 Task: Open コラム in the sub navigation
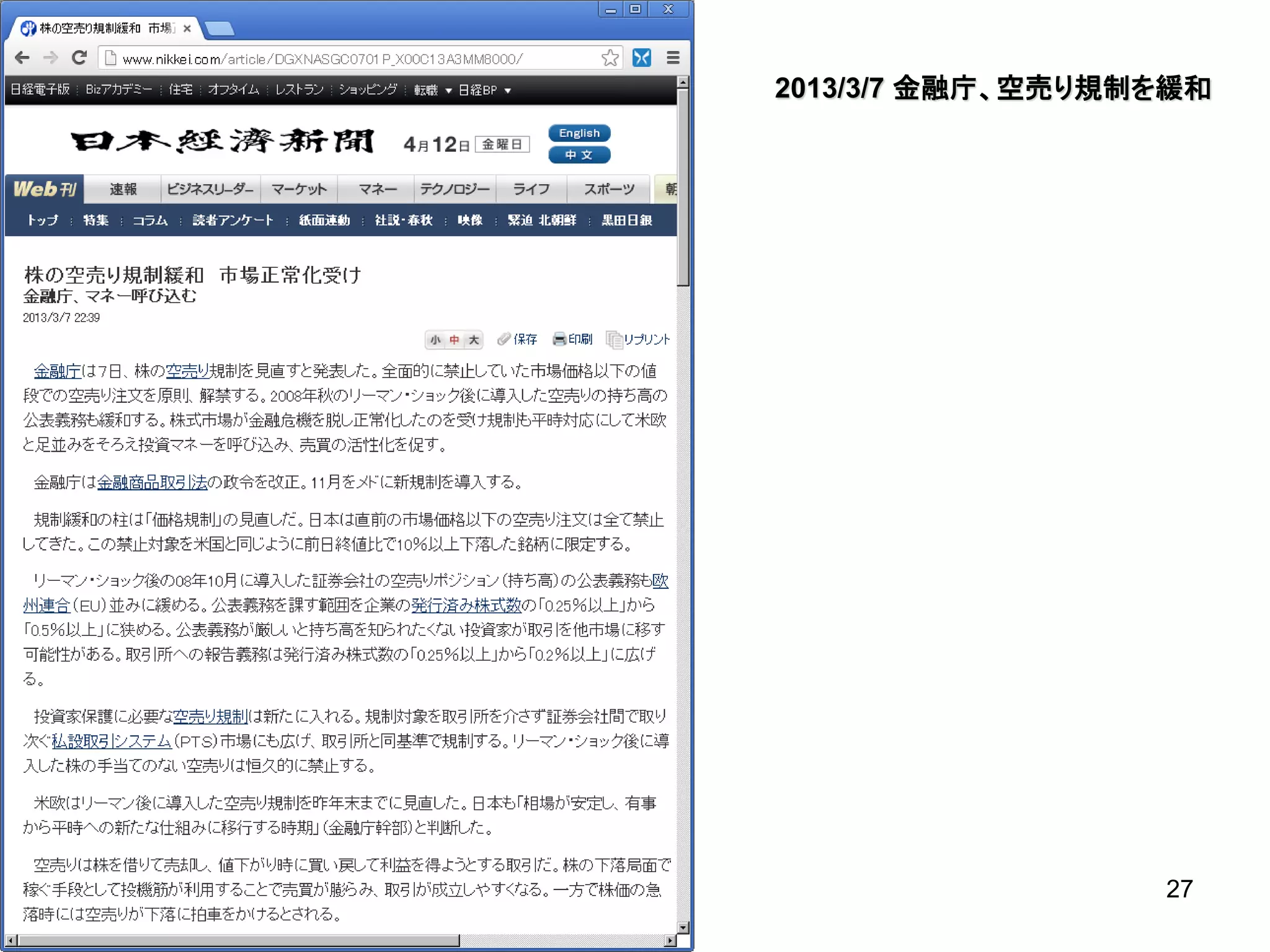[x=150, y=220]
